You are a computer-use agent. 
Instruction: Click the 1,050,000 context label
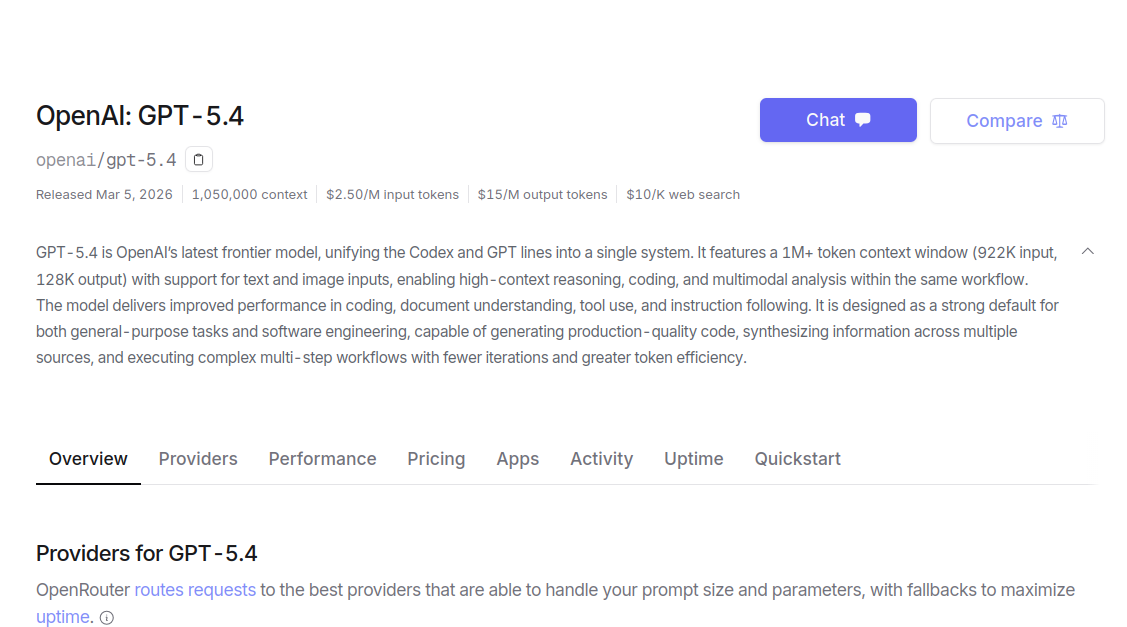[x=250, y=195]
